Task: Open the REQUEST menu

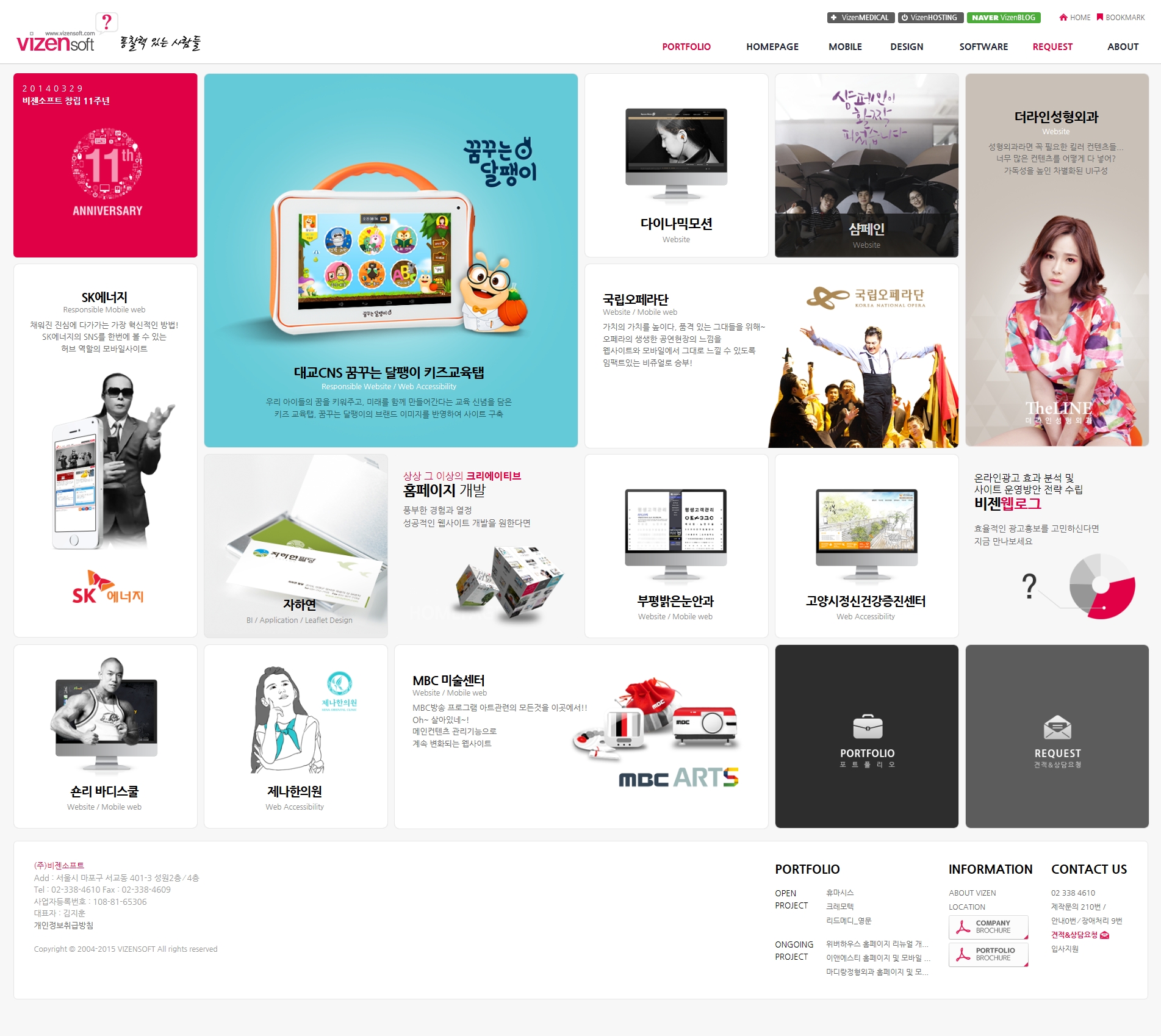Action: pyautogui.click(x=1052, y=47)
